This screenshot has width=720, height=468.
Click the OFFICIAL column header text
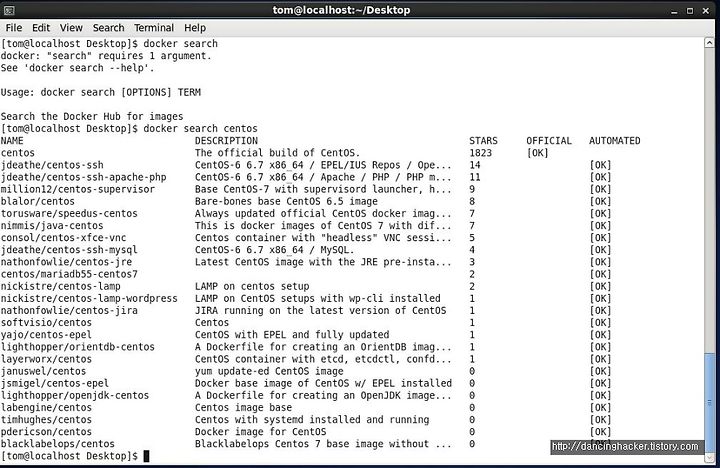click(x=549, y=141)
